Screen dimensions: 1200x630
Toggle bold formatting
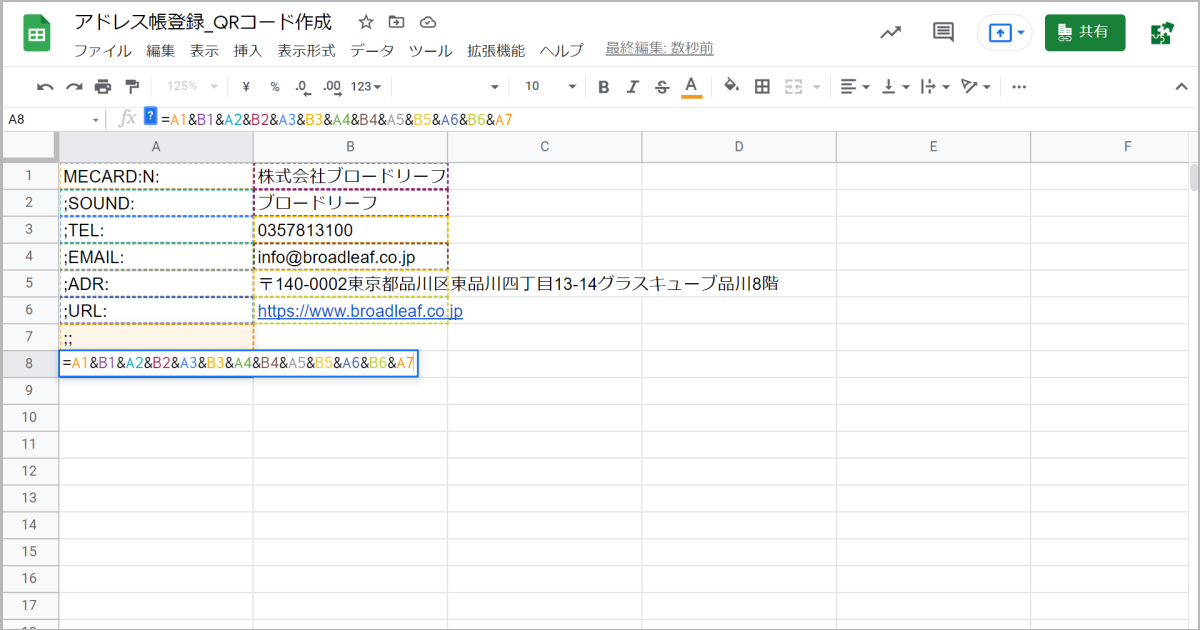603,87
